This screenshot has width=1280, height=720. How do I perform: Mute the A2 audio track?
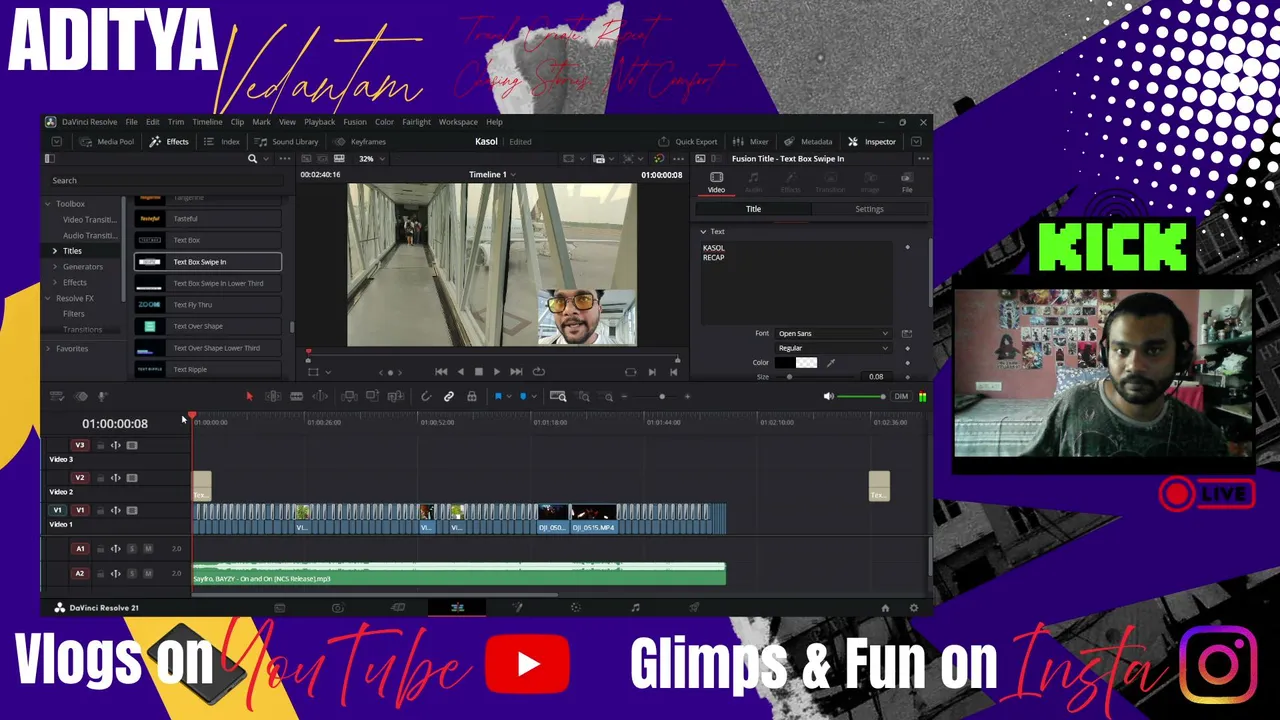(x=148, y=574)
